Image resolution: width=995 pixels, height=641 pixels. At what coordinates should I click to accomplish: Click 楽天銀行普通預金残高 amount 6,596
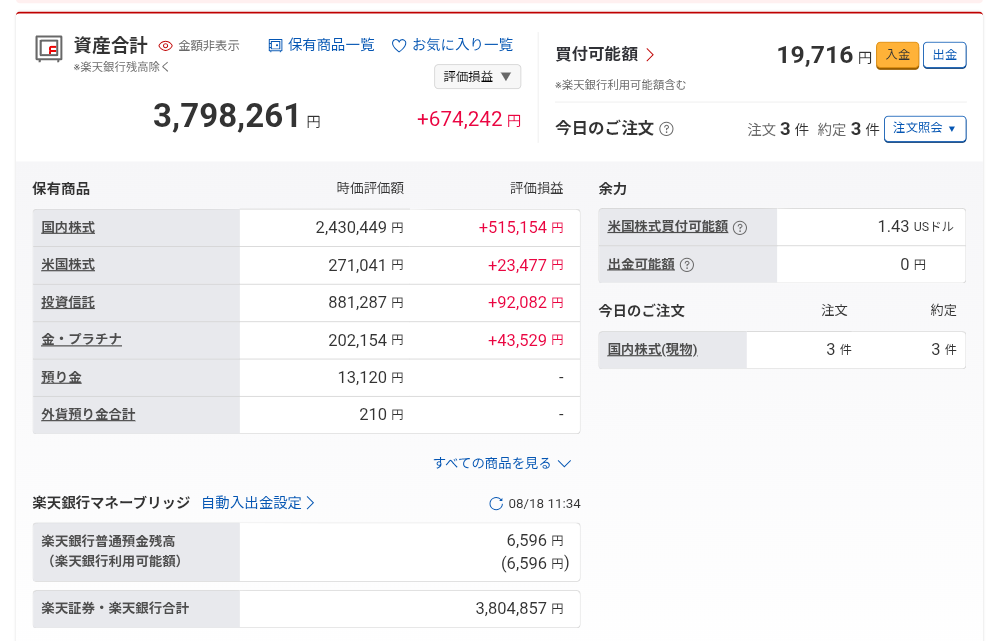[x=526, y=541]
